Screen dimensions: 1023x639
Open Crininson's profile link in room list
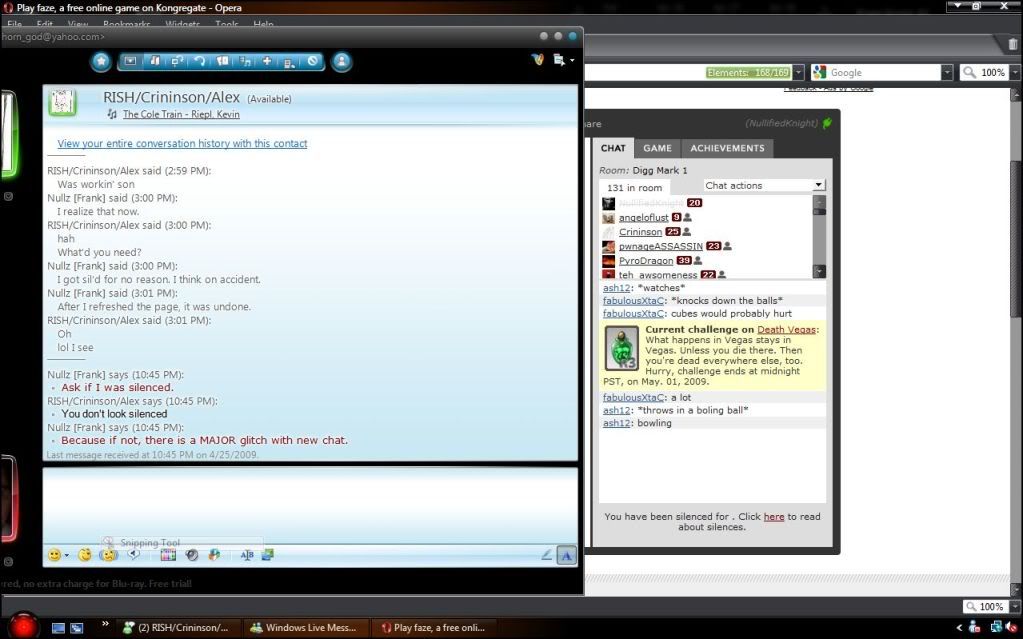point(640,232)
